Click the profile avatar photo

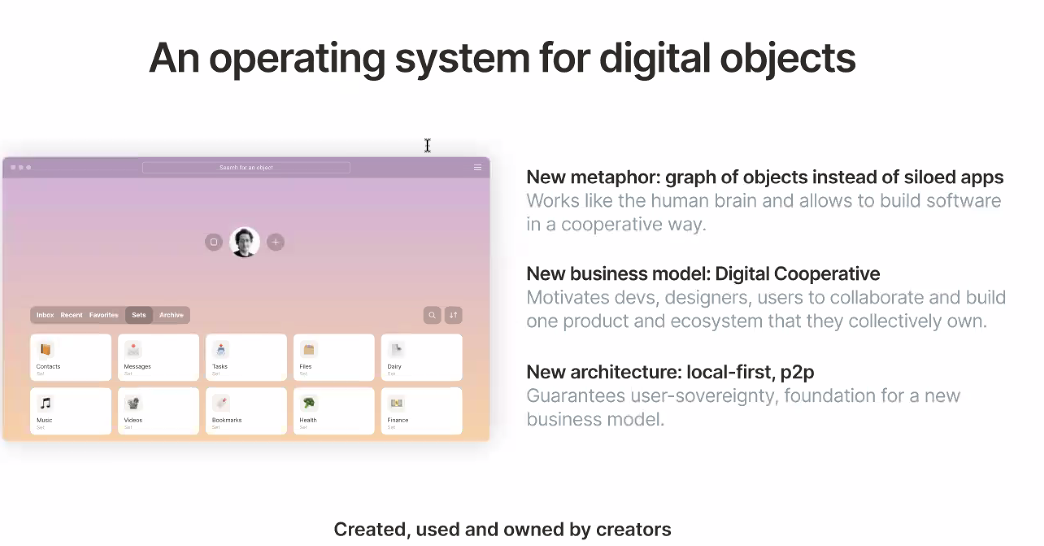coord(244,242)
